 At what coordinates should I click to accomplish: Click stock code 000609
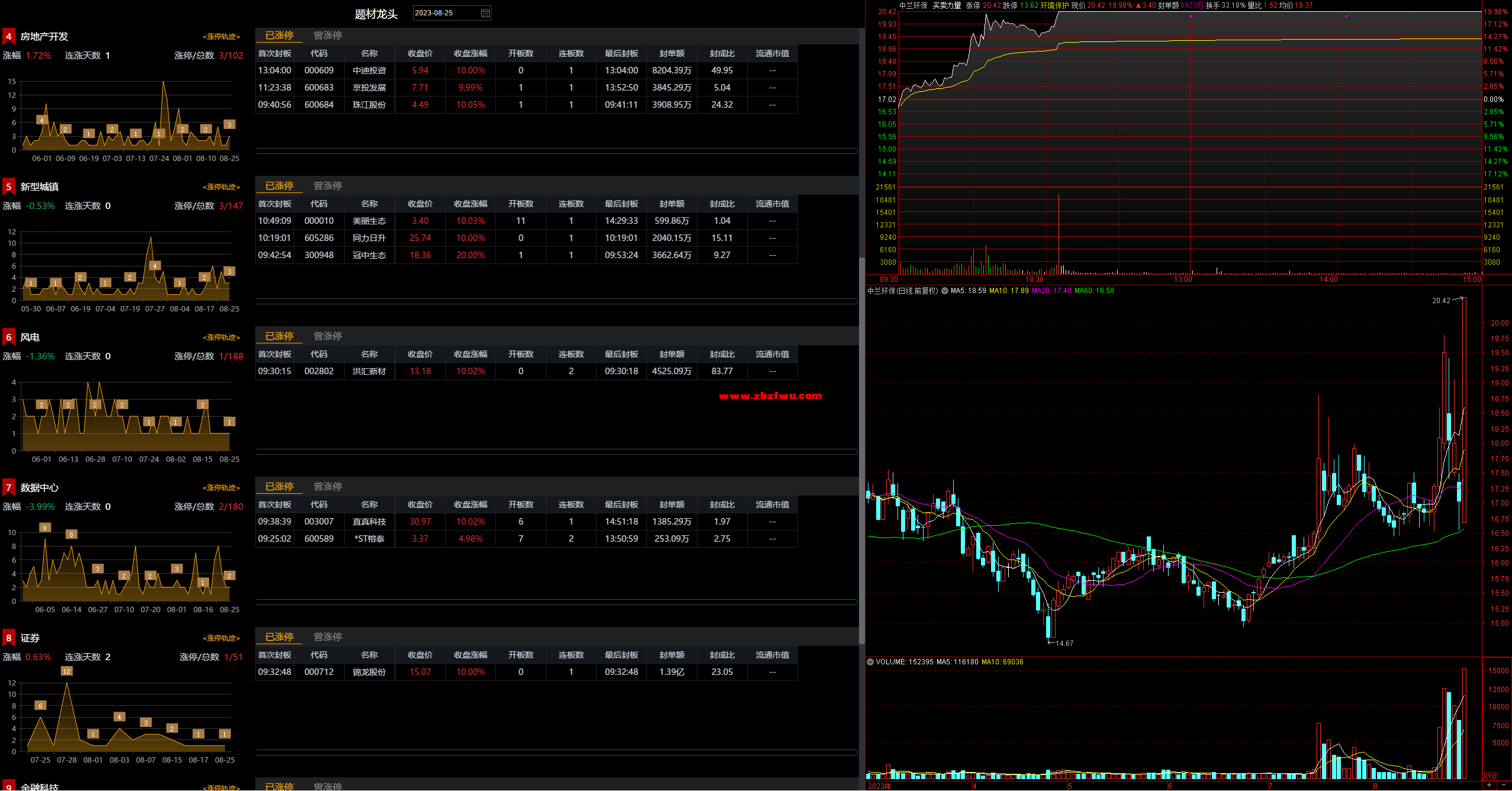coord(319,70)
